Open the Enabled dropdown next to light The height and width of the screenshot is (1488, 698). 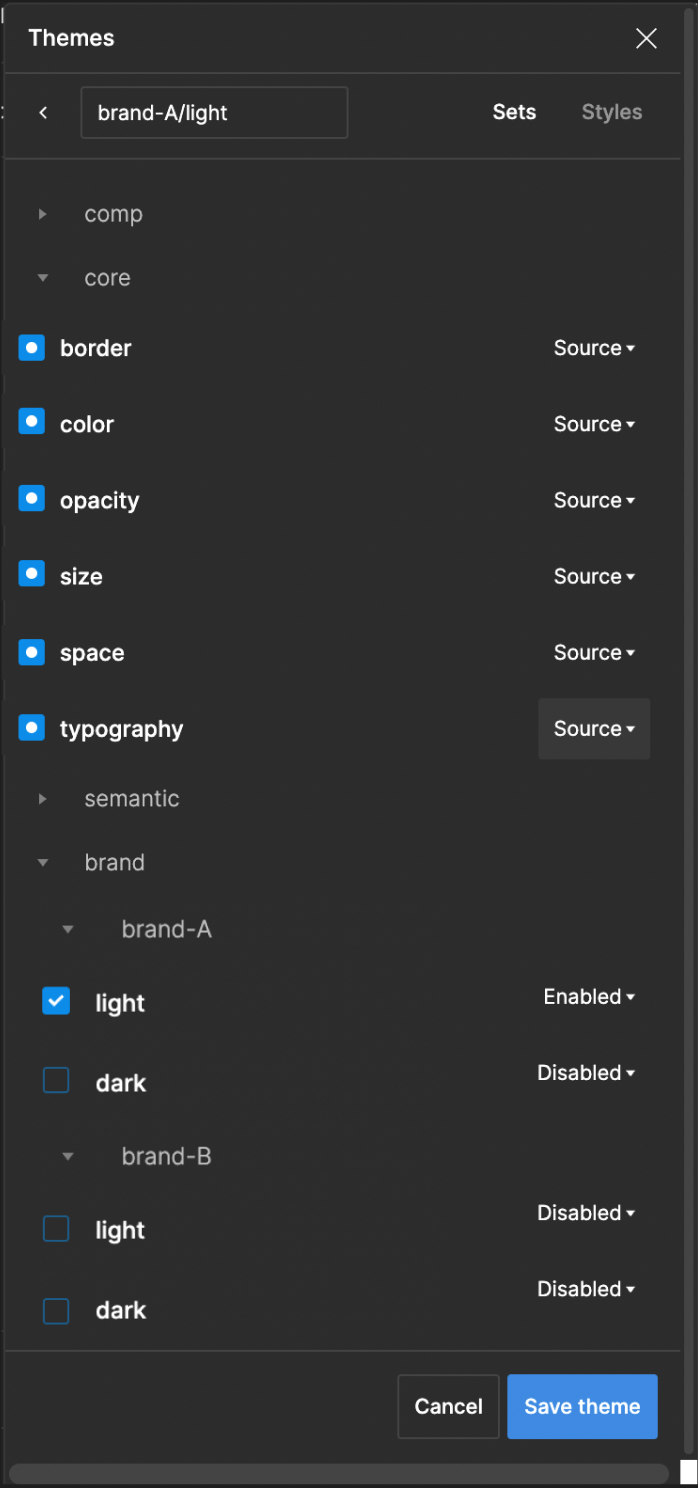click(589, 996)
